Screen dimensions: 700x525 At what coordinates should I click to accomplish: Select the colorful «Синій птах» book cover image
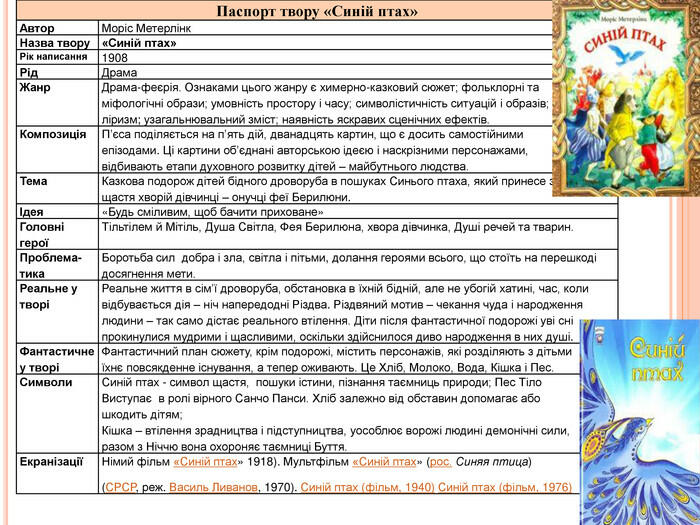626,99
